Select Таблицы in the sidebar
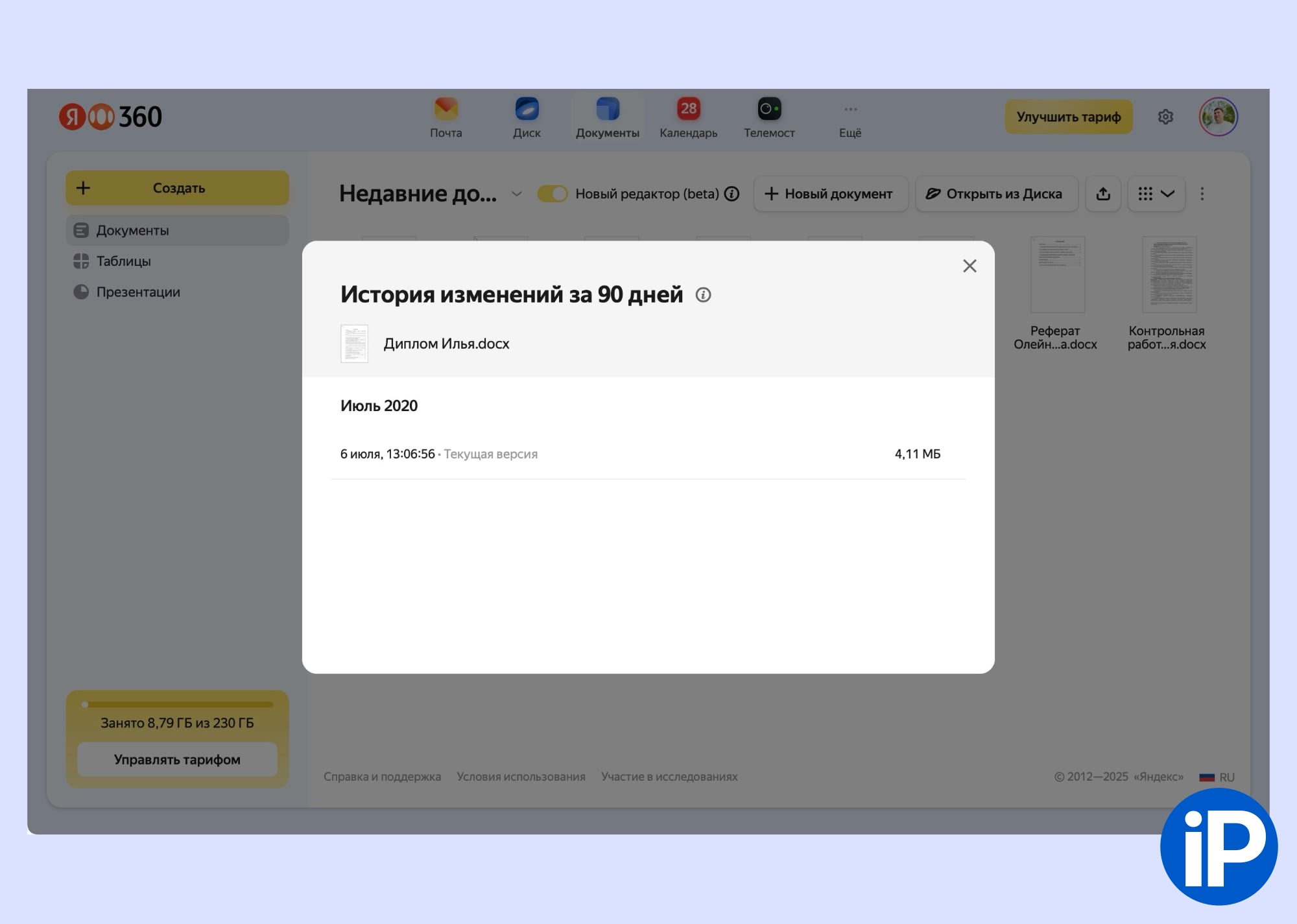1297x924 pixels. (x=123, y=261)
